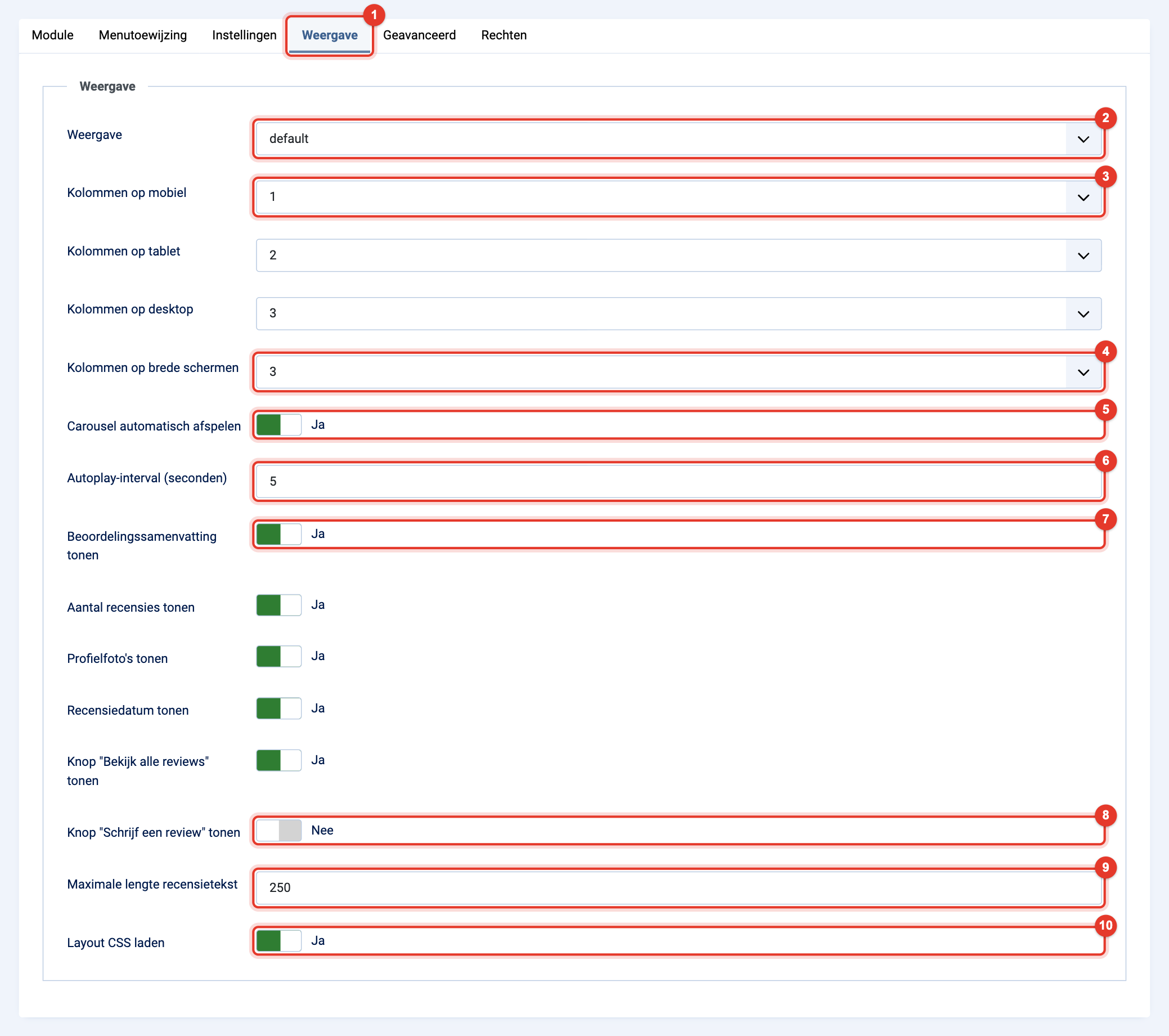
Task: Click the Recensiedatum tonen label
Action: [128, 710]
